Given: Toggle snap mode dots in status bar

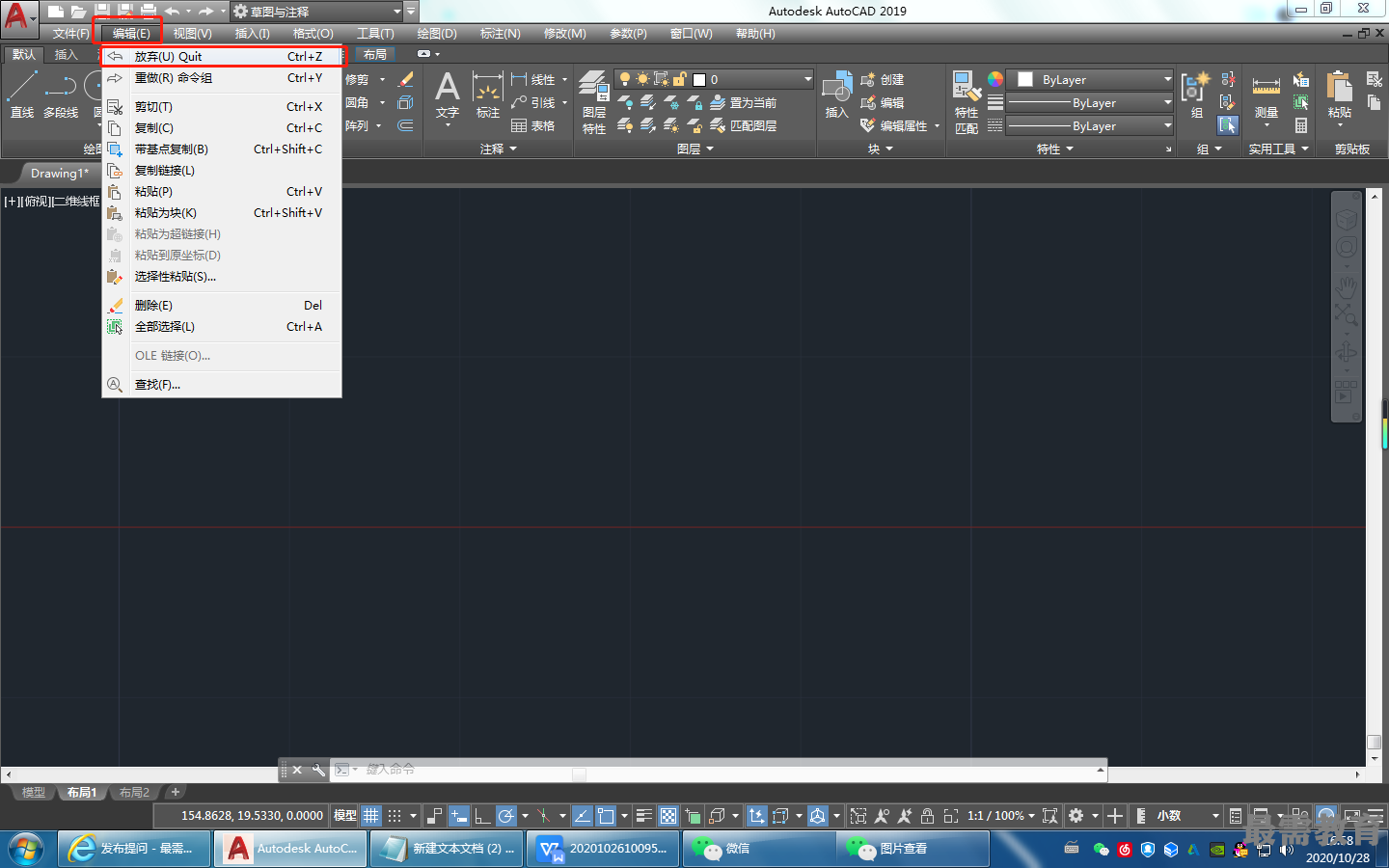Looking at the screenshot, I should (x=395, y=816).
